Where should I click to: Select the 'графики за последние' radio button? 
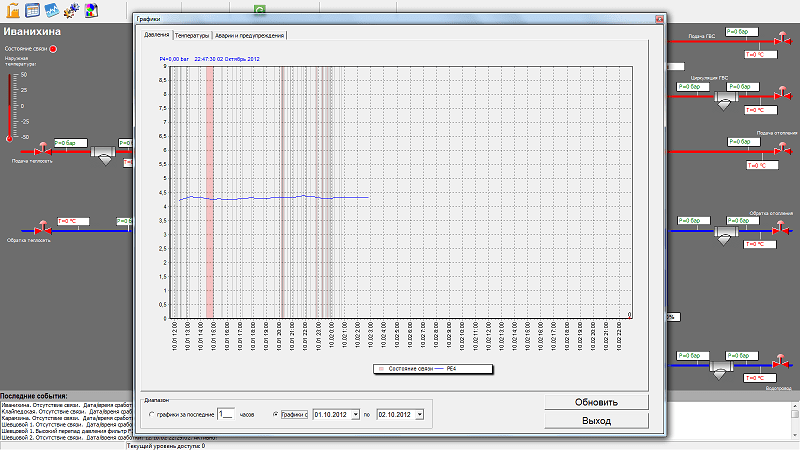151,413
